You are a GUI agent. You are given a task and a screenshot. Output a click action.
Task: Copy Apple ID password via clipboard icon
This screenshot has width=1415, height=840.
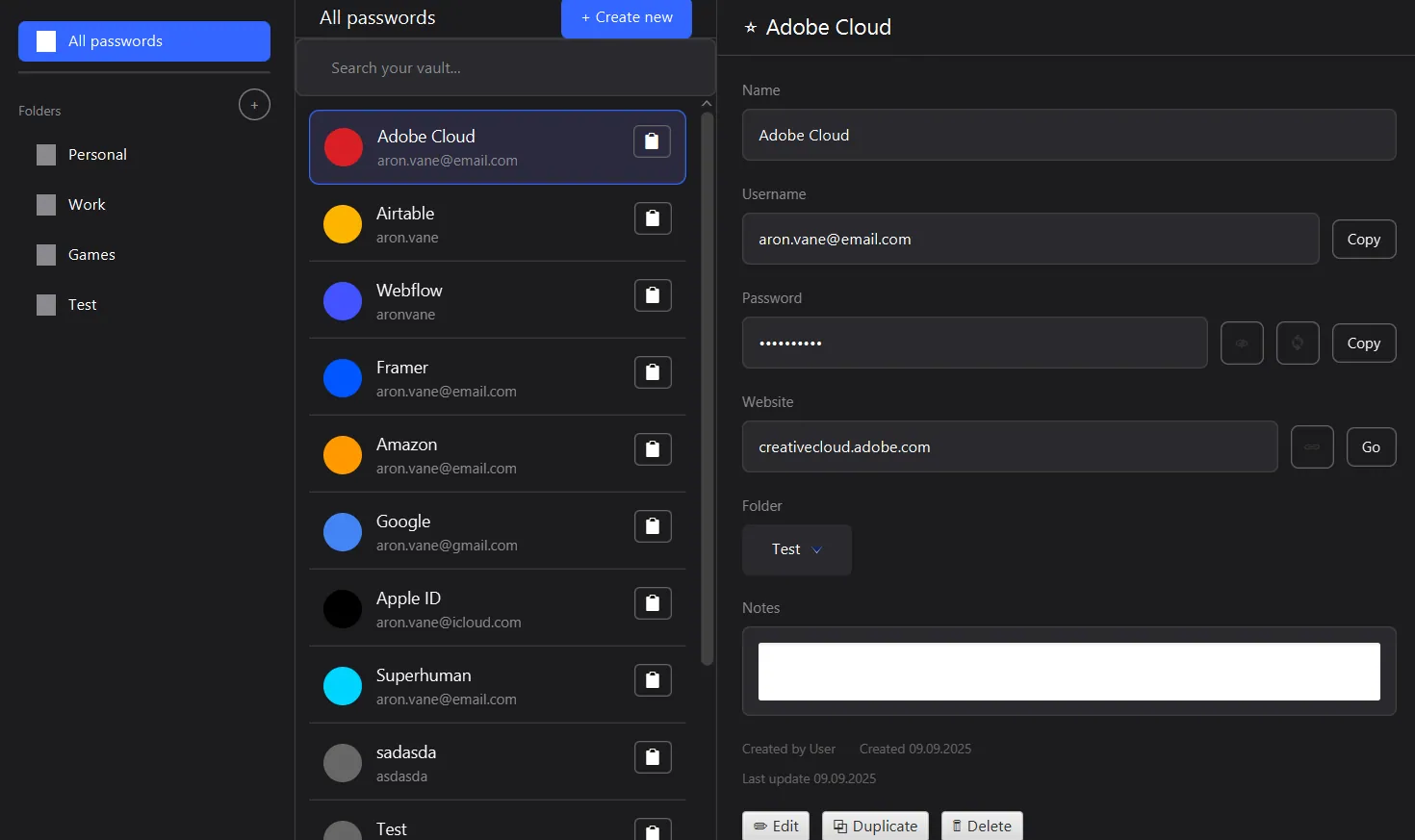pos(653,603)
